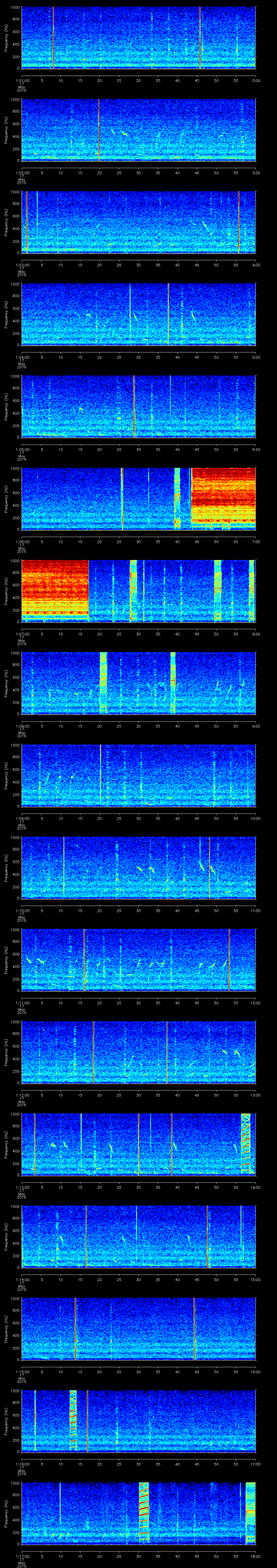
Task: Click the 1:01:00 start time label
Action: tap(22, 80)
